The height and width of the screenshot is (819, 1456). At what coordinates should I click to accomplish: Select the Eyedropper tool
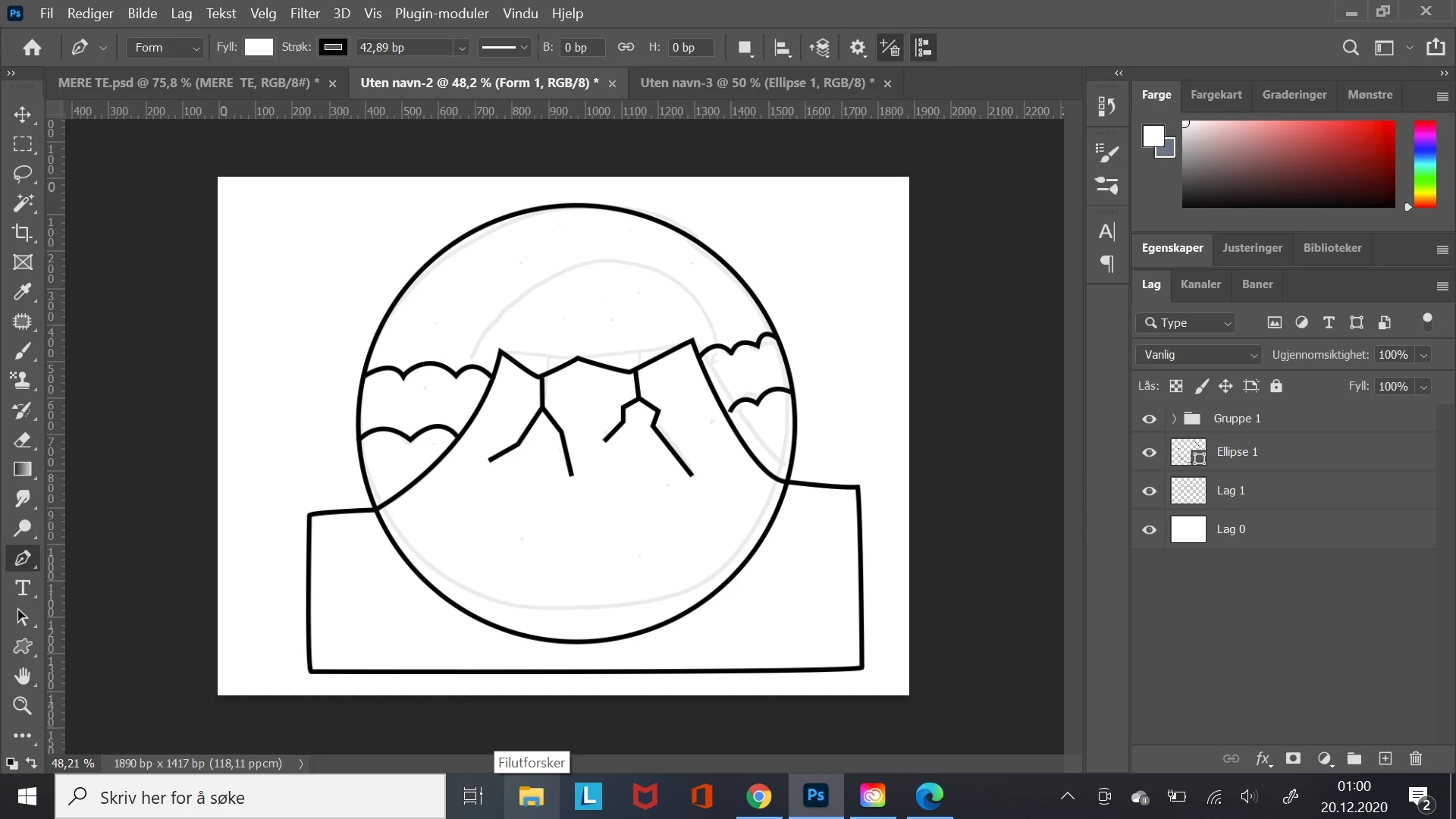pyautogui.click(x=23, y=292)
